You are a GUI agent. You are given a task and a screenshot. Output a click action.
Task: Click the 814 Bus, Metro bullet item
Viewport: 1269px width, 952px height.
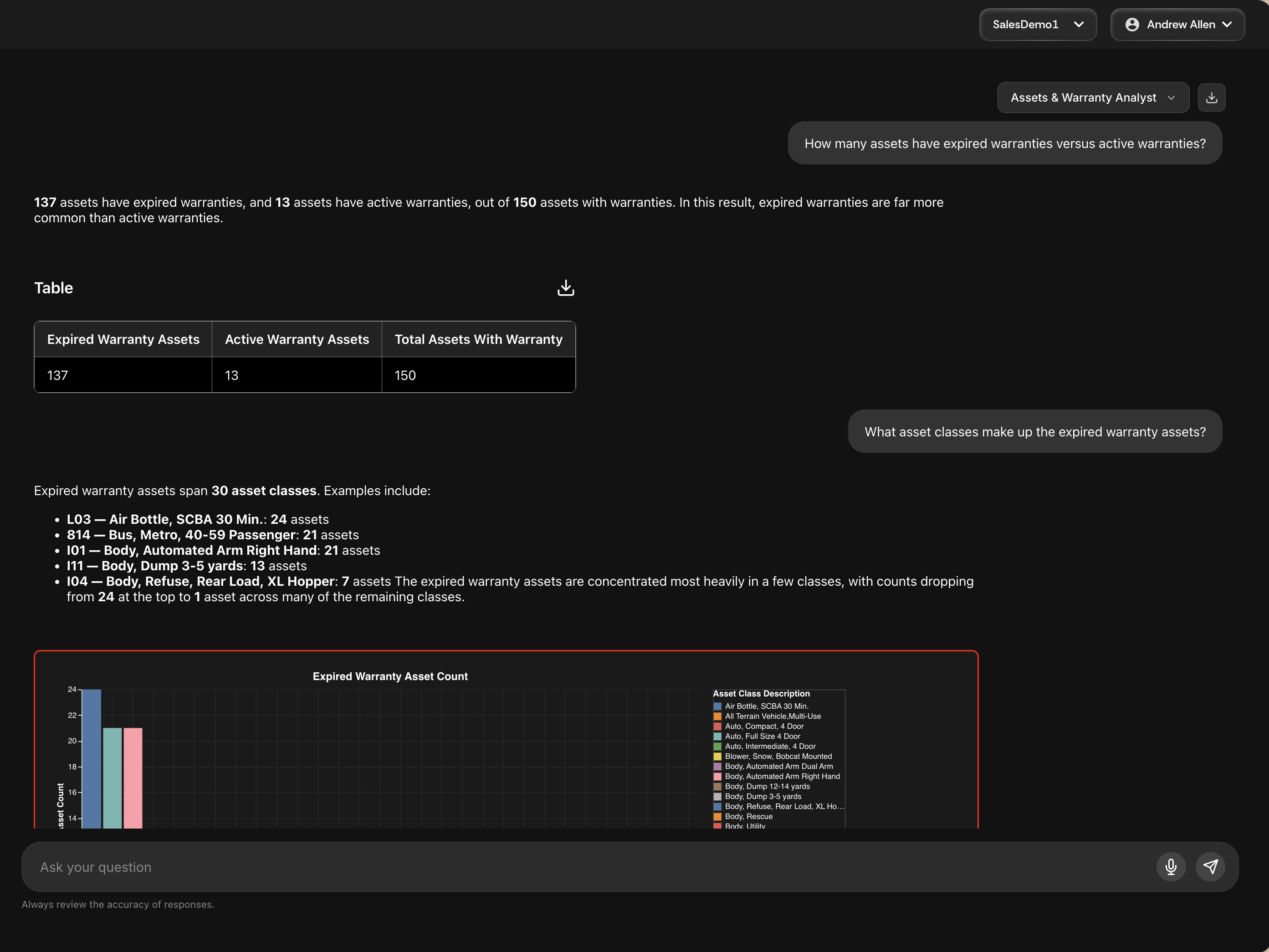(213, 534)
